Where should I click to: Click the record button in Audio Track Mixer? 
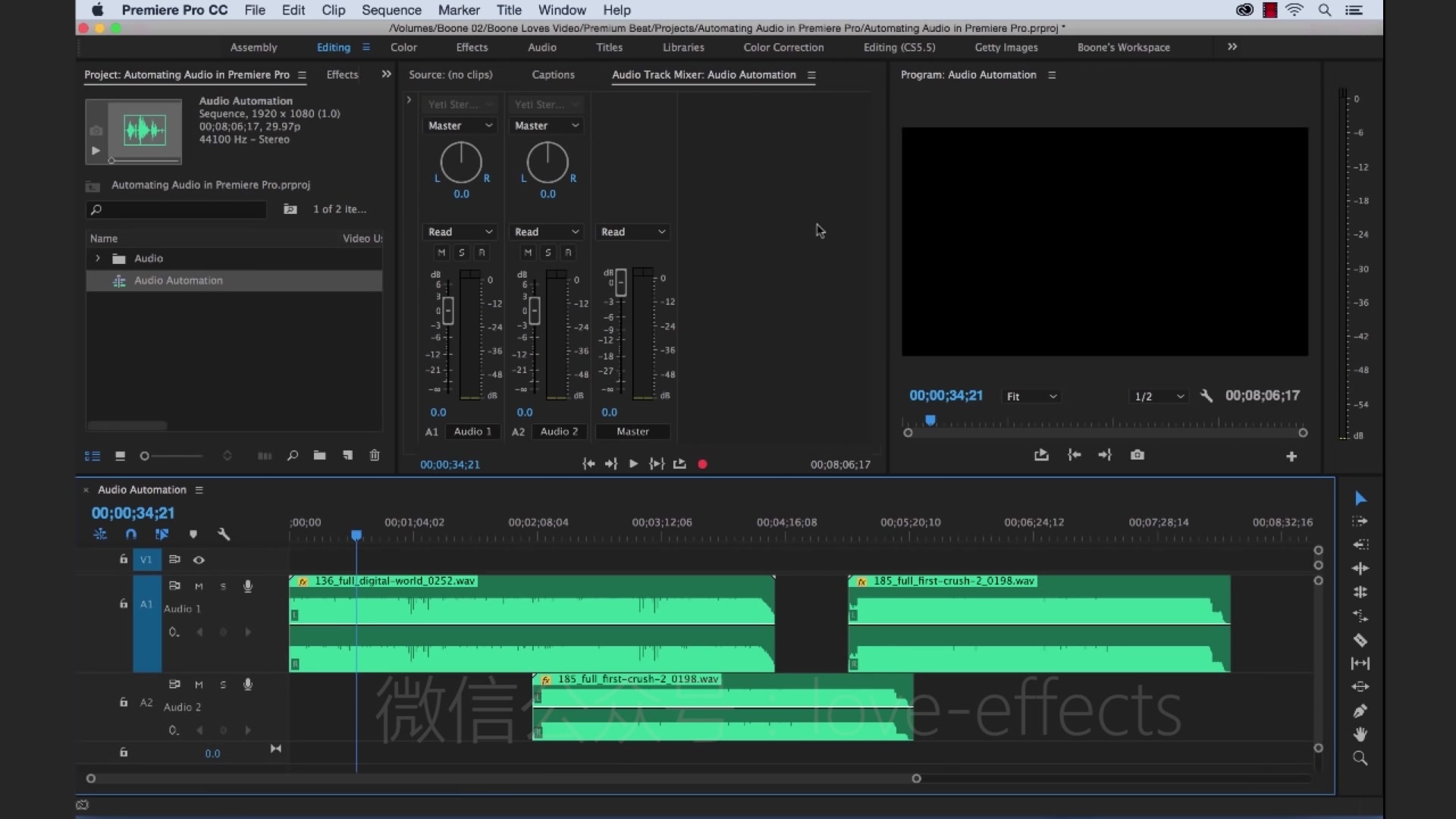(x=703, y=464)
